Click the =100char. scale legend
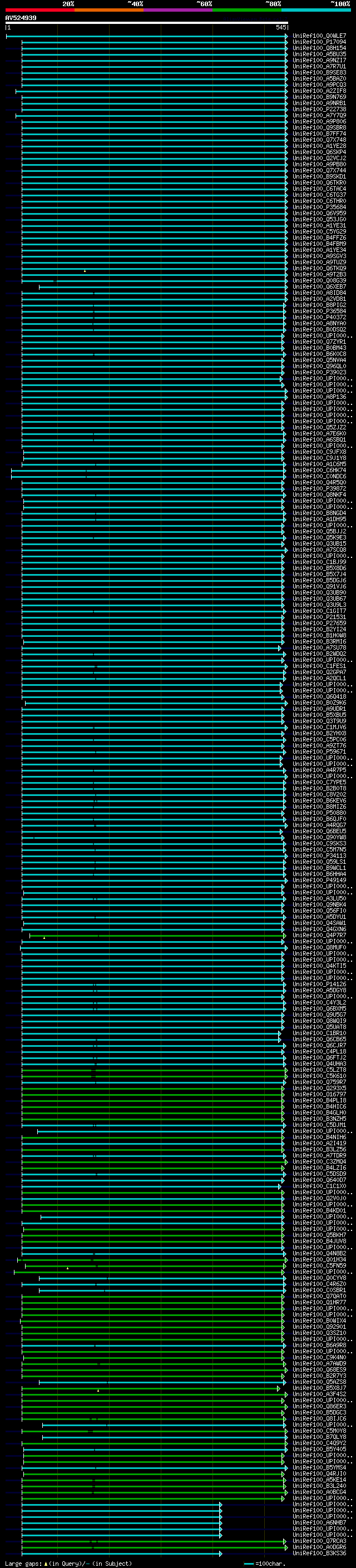This screenshot has height=1568, width=356. 264,1563
